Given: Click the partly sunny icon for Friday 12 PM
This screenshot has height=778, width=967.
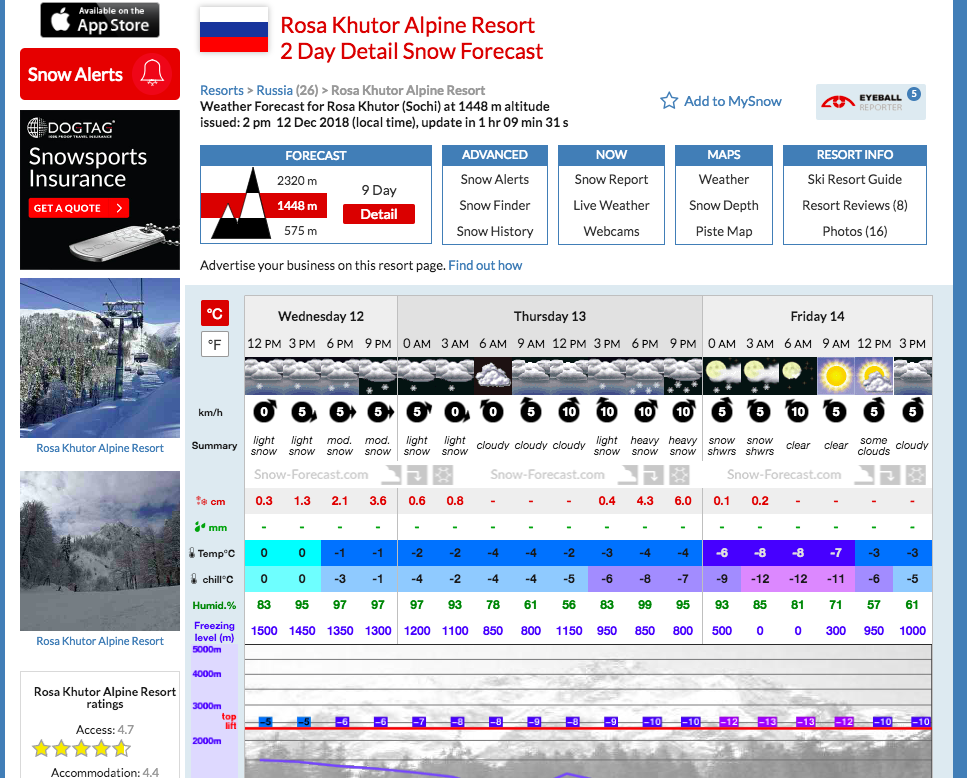Looking at the screenshot, I should (874, 375).
